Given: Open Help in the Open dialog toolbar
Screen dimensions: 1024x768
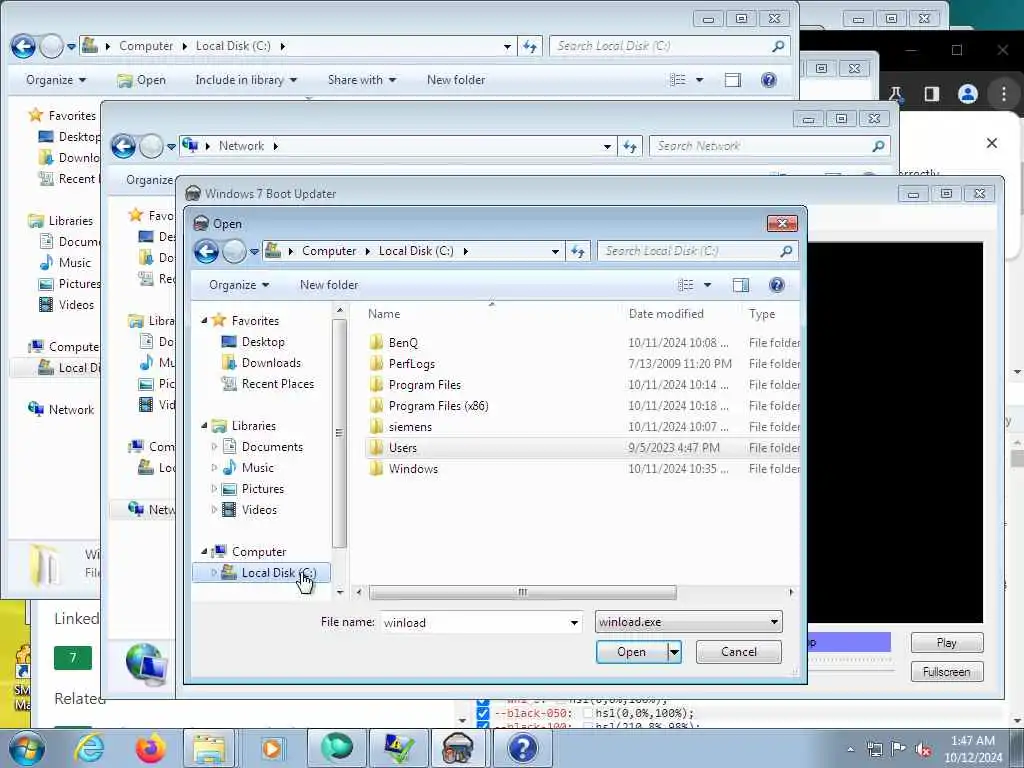Looking at the screenshot, I should [776, 285].
